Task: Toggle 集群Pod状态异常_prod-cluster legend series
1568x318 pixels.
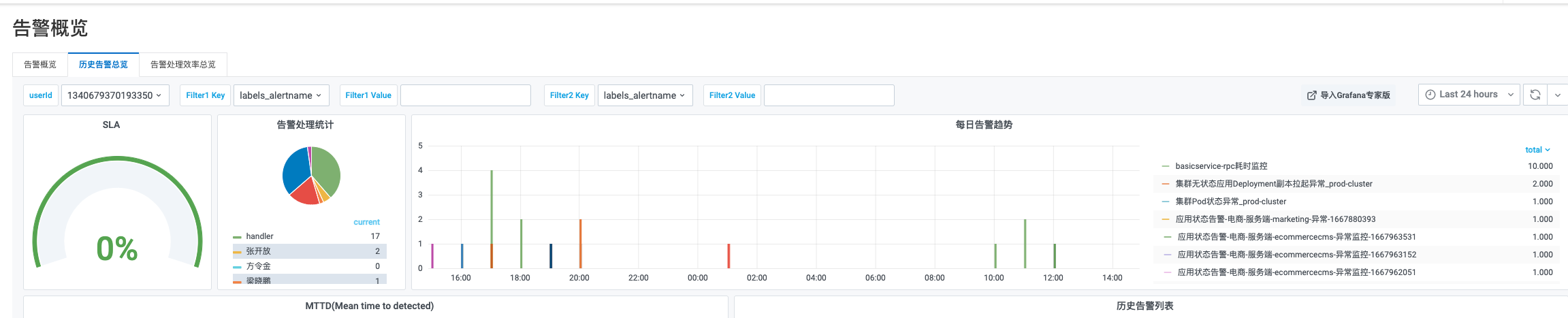Action: coord(1231,202)
